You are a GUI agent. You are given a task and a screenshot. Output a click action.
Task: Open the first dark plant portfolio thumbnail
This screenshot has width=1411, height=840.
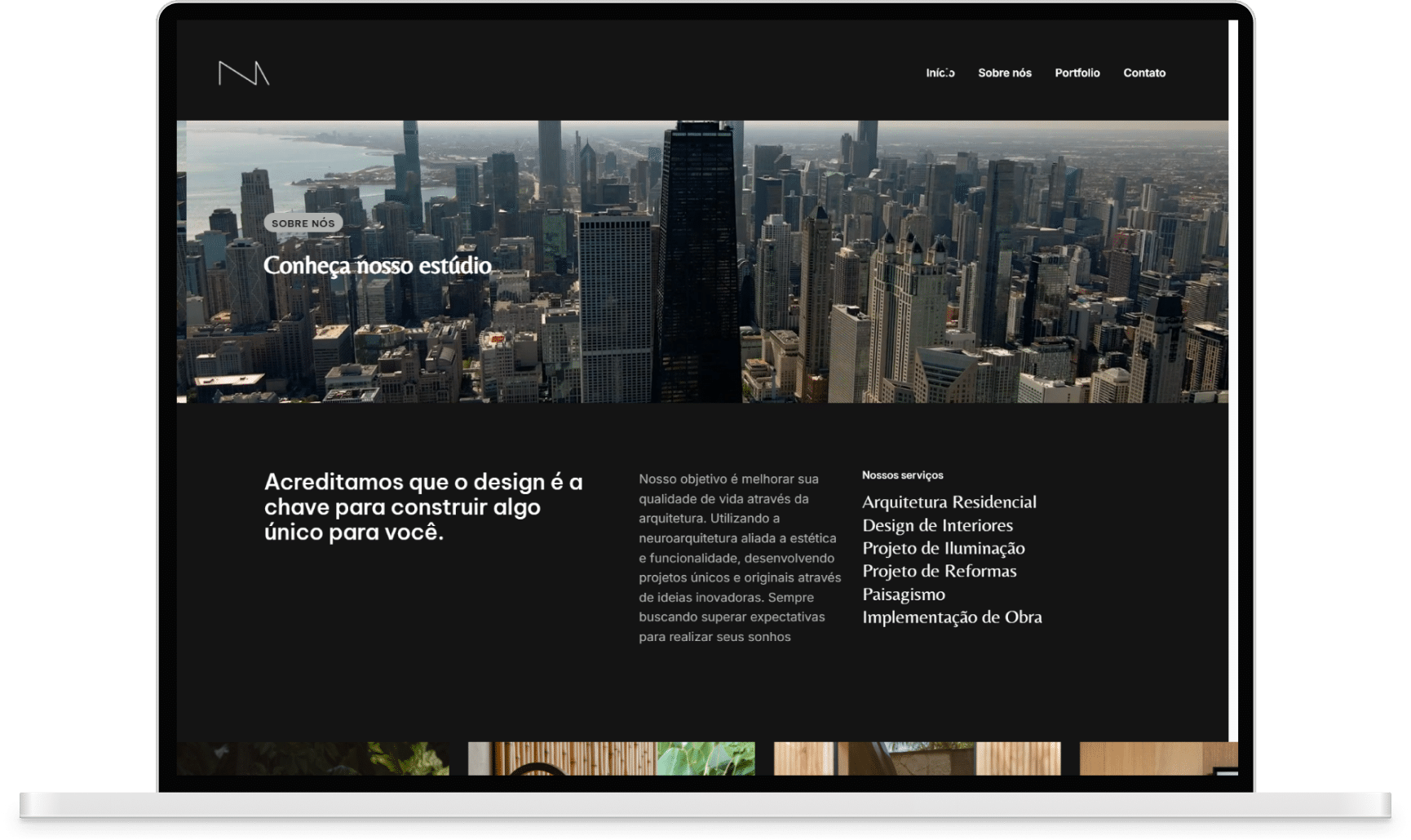[x=312, y=758]
